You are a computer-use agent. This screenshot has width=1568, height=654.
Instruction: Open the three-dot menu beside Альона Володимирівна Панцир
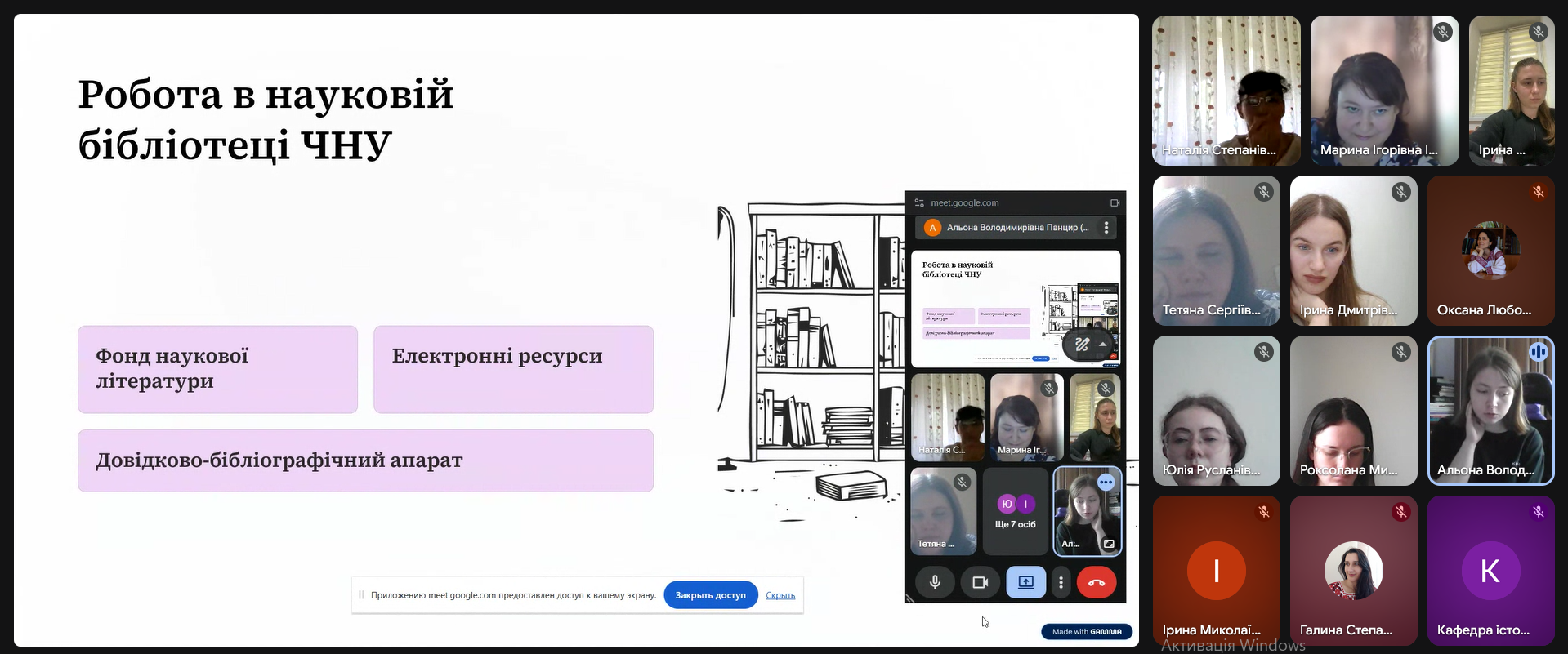[x=1106, y=228]
